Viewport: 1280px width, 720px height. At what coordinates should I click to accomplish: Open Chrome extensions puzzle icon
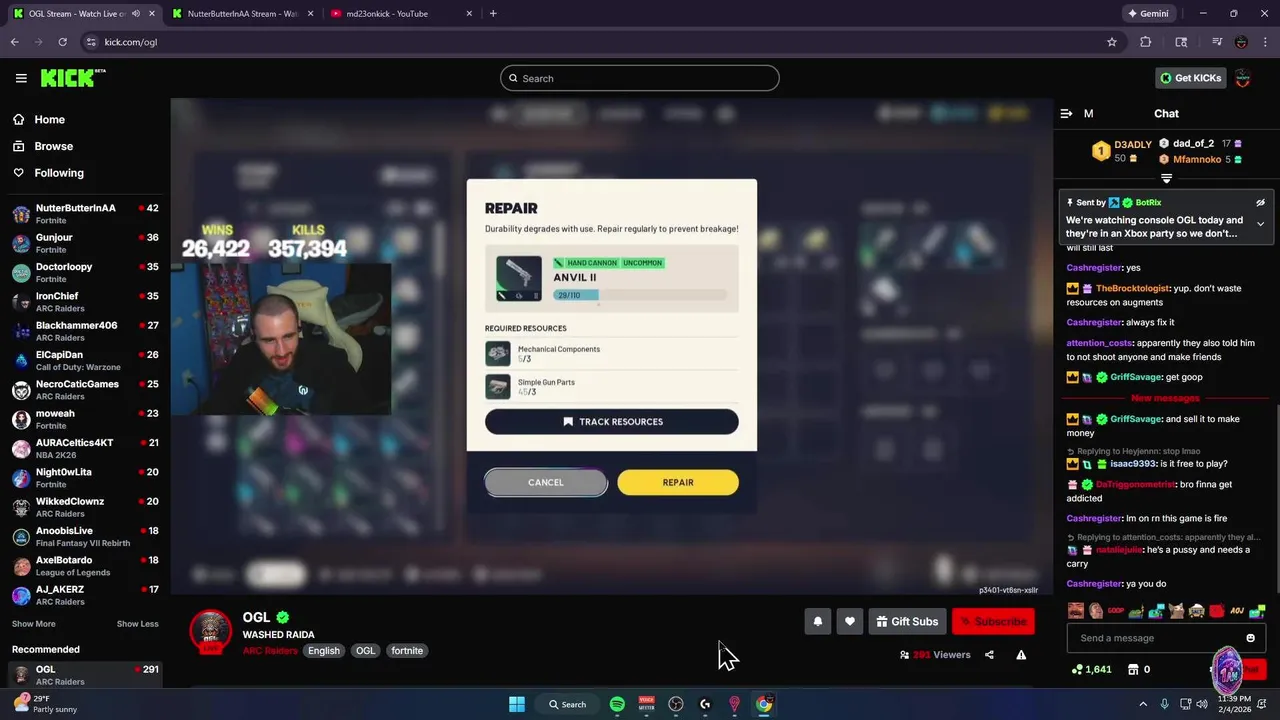click(1146, 42)
